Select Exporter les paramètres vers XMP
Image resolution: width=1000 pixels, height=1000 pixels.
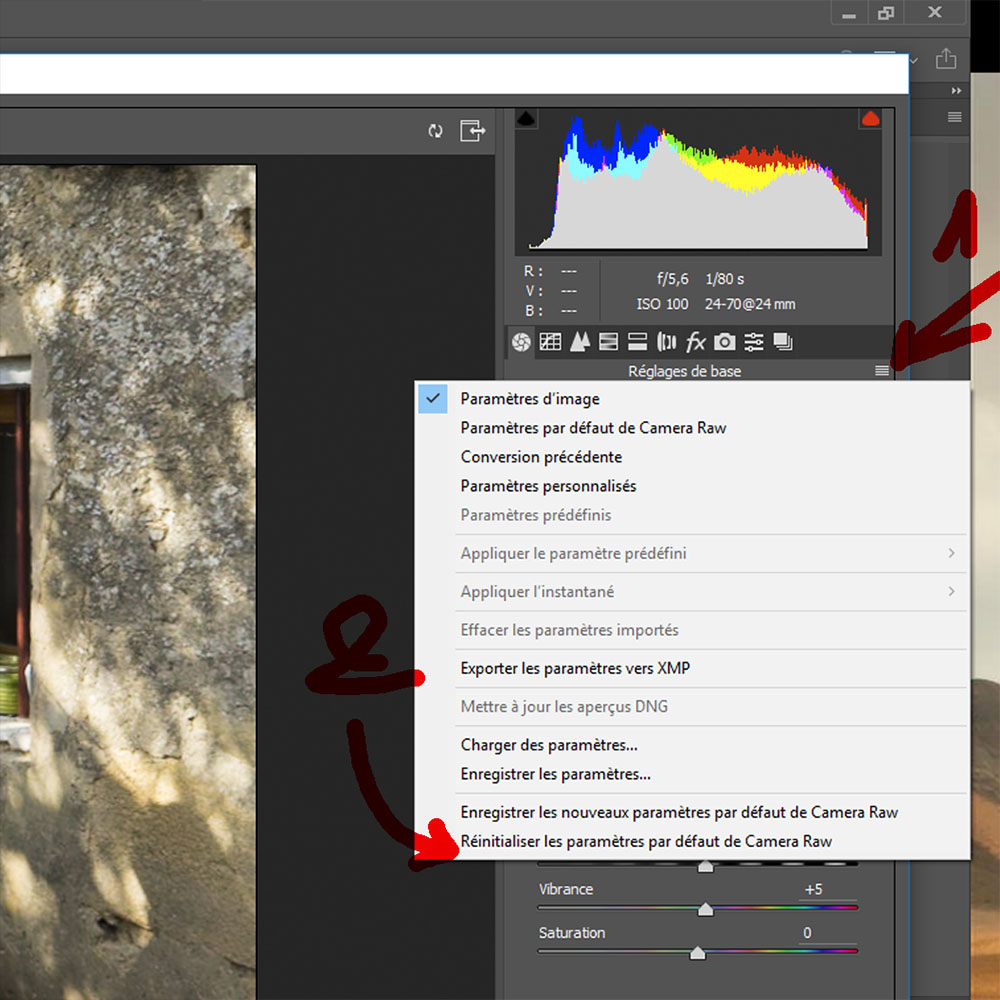tap(575, 668)
